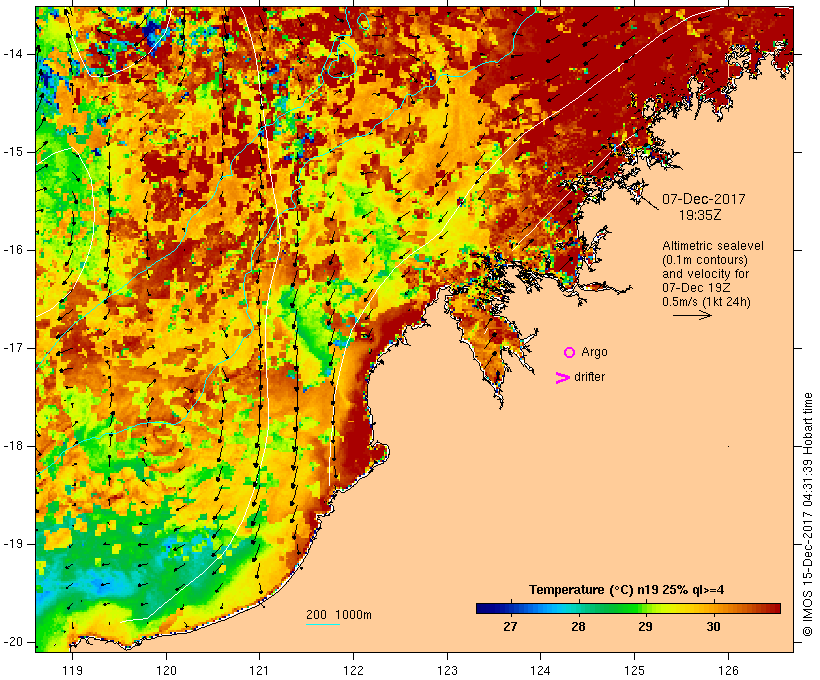The image size is (820, 680).
Task: Click the latitude axis label '-19'
Action: pos(14,544)
